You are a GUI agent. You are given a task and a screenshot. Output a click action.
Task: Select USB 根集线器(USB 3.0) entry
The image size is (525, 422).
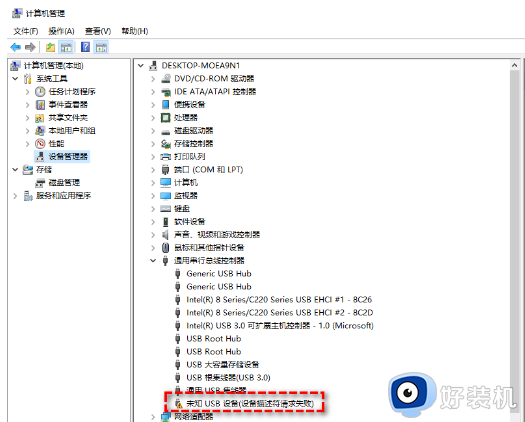tap(228, 378)
